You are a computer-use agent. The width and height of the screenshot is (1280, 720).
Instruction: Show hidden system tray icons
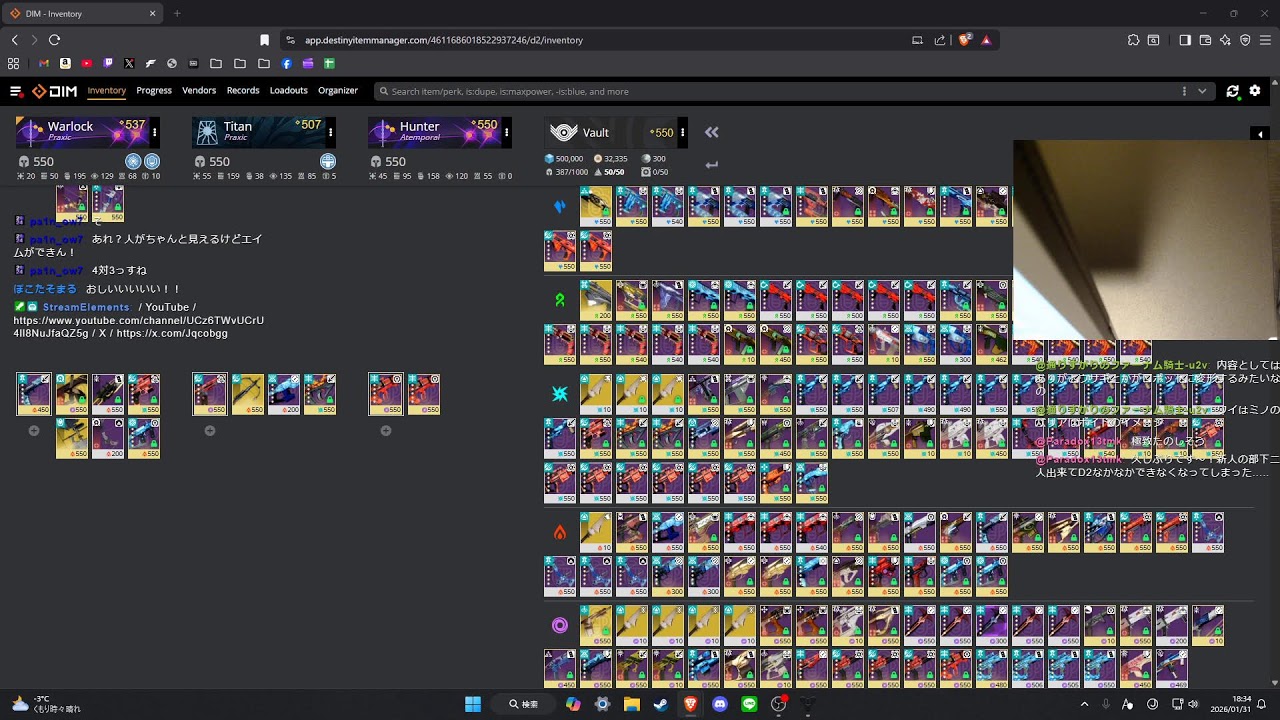[1084, 704]
